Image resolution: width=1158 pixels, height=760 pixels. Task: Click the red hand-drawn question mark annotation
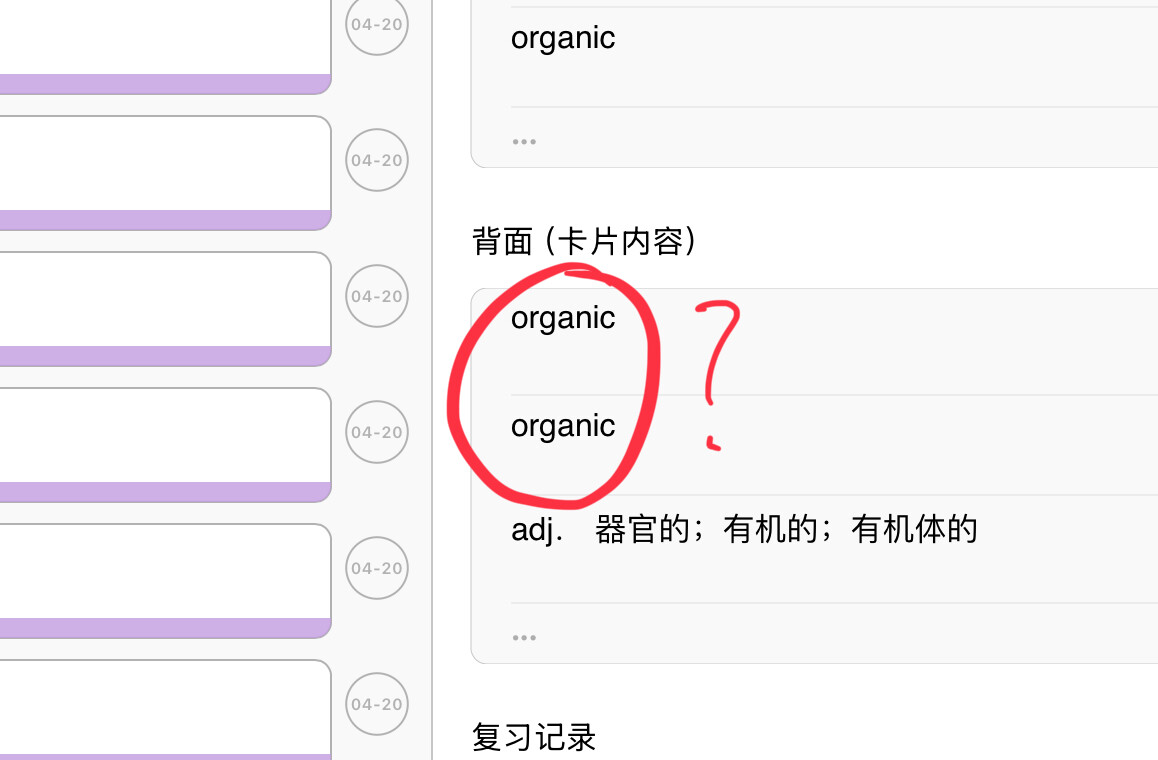coord(717,374)
